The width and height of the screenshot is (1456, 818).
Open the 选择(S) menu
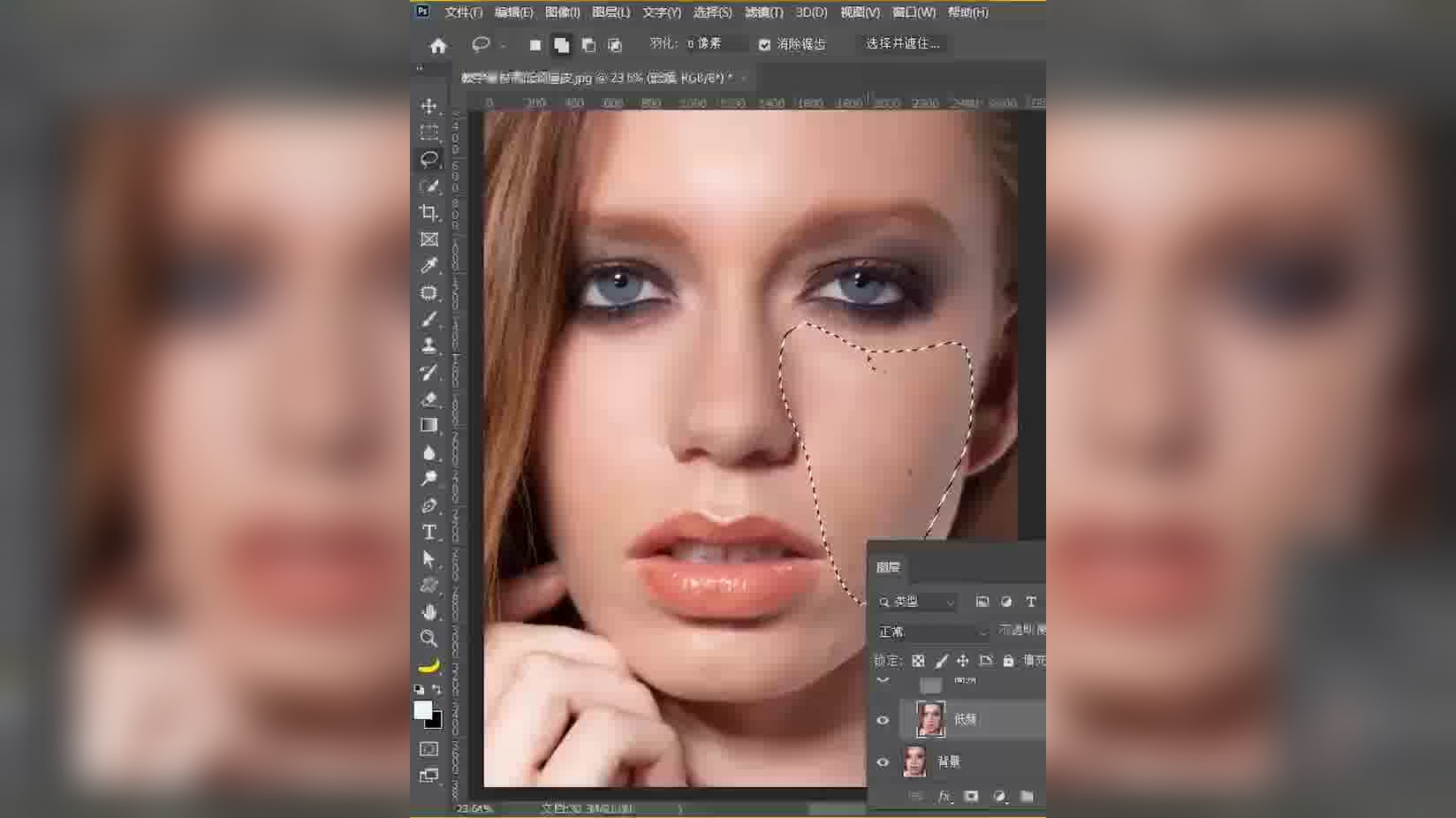[713, 12]
